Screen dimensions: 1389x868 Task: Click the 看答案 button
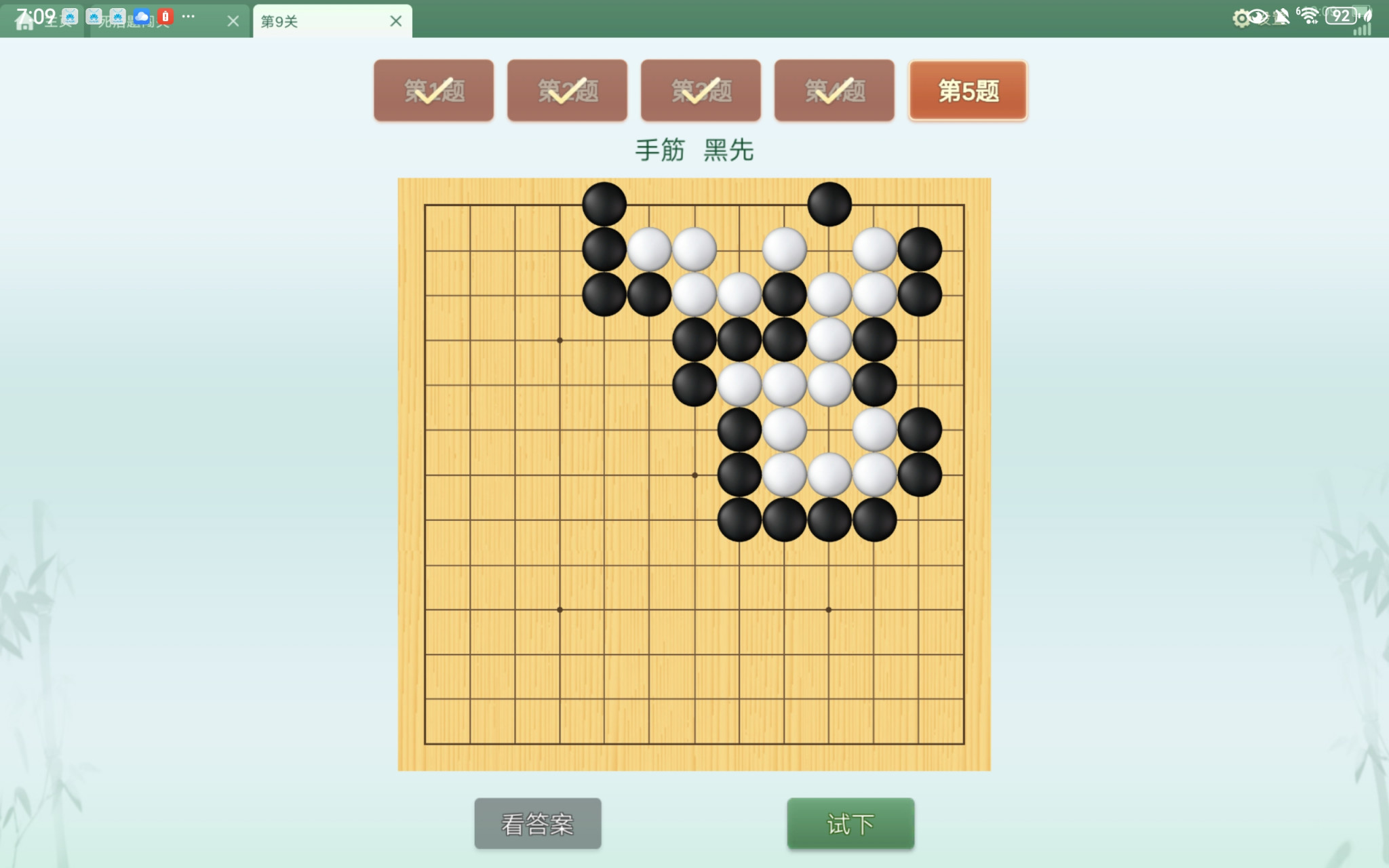tap(538, 823)
